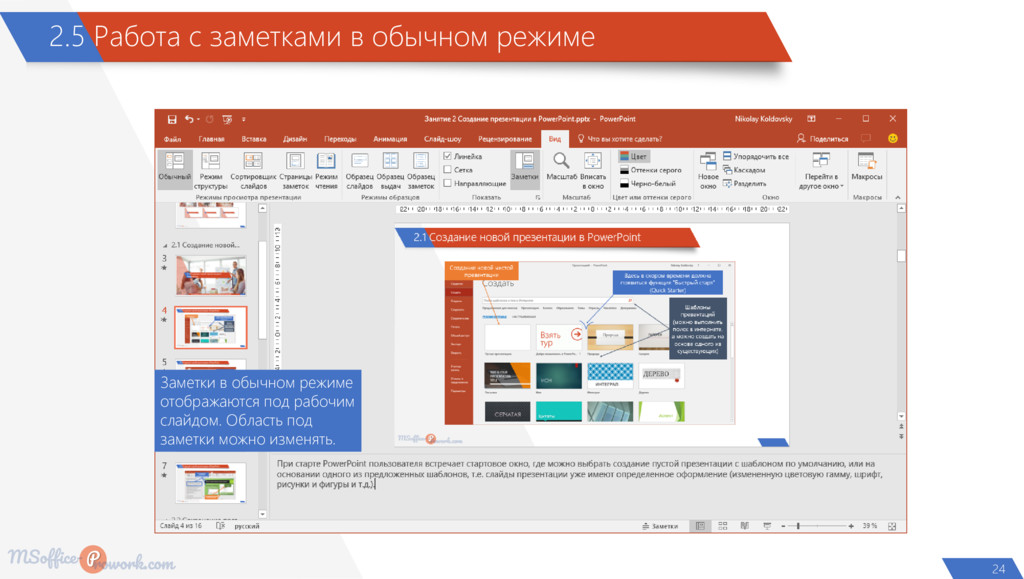Screen dimensions: 1024x579
Task: Open Образец выдач handout master
Action: click(390, 170)
